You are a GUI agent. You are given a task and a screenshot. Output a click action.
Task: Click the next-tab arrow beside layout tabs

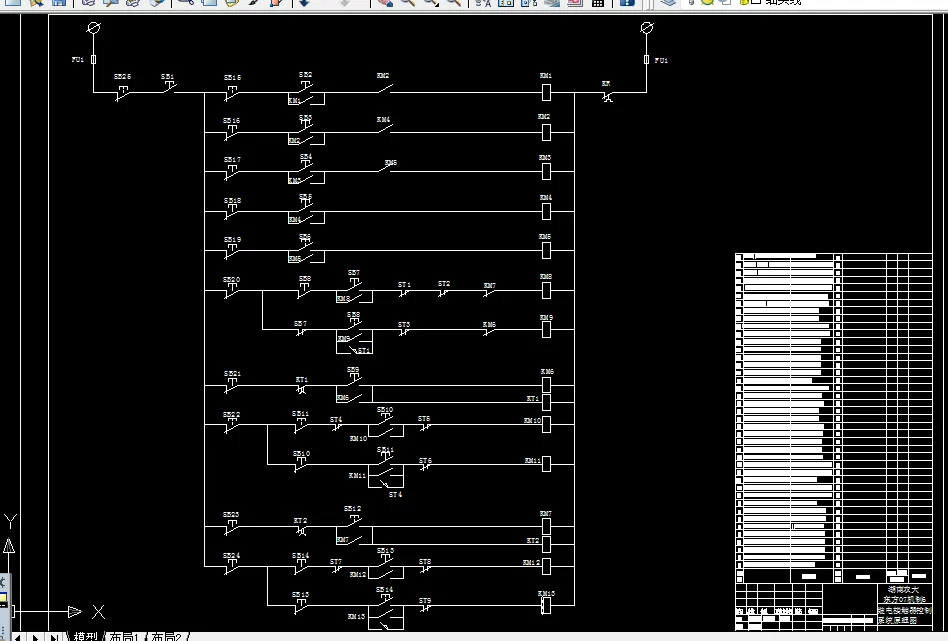click(36, 637)
